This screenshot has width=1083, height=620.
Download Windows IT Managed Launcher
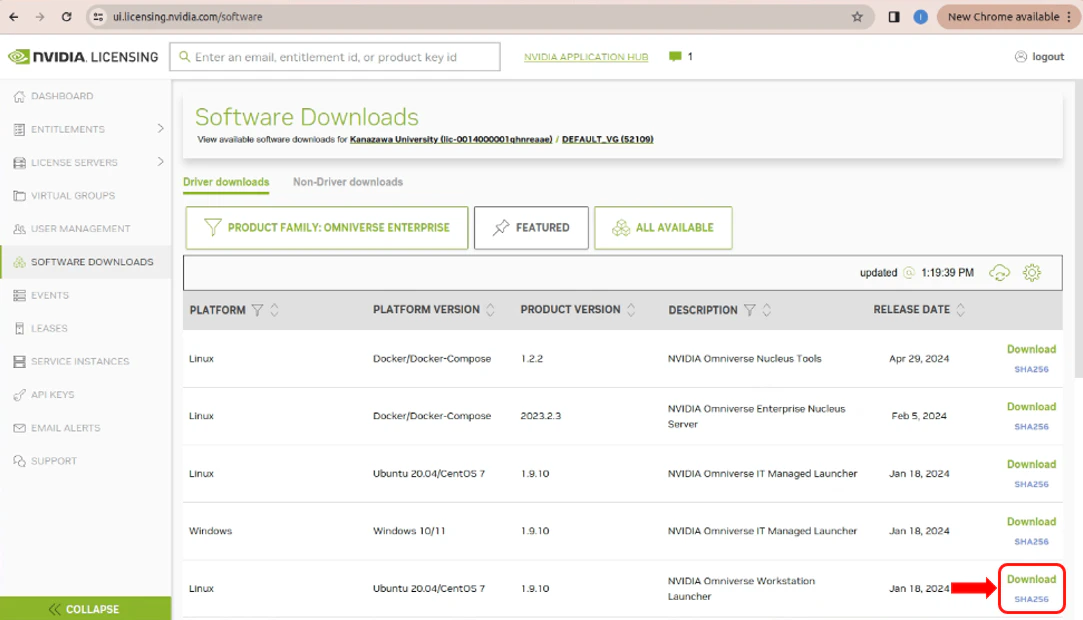(1031, 522)
